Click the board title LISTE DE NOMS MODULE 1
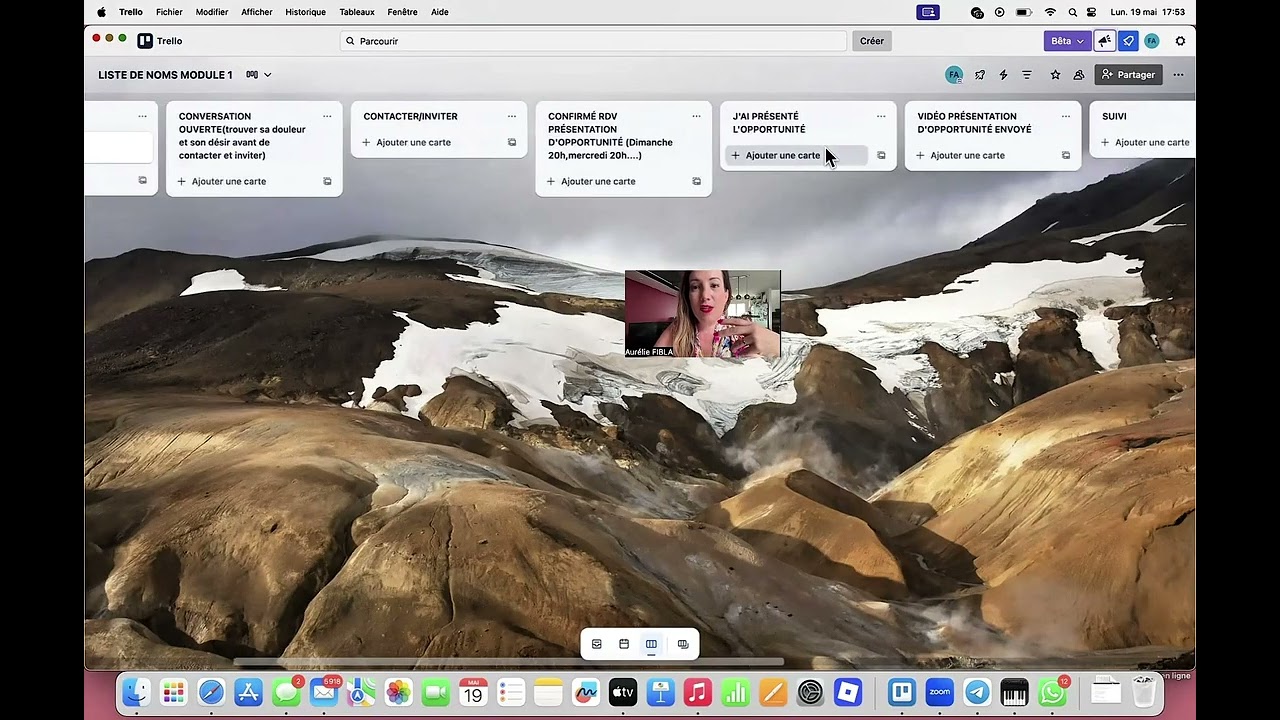Viewport: 1280px width, 720px height. [x=165, y=75]
